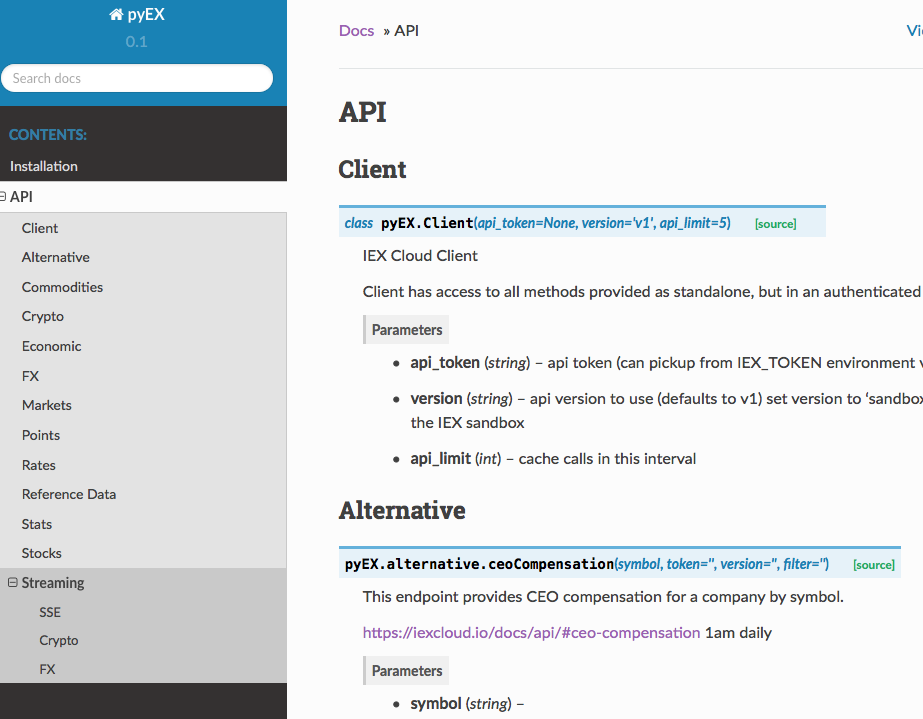The image size is (923, 719).
Task: Open Rates in the sidebar
Action: [x=38, y=465]
